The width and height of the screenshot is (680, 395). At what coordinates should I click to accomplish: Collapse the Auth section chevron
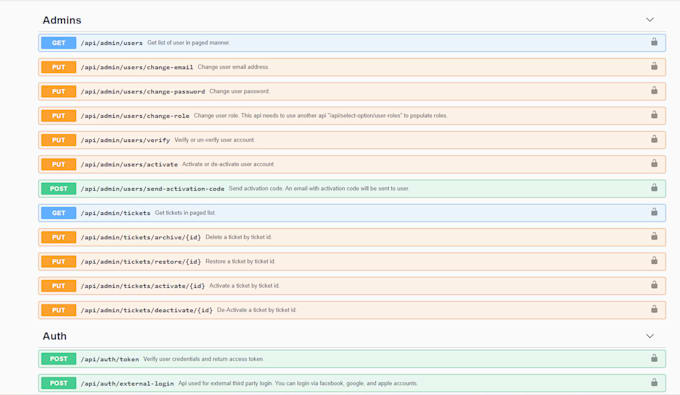(x=650, y=336)
